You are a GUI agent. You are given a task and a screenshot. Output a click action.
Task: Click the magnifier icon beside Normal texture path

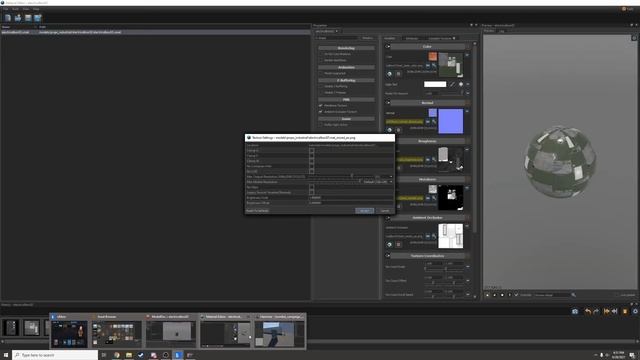tap(434, 121)
